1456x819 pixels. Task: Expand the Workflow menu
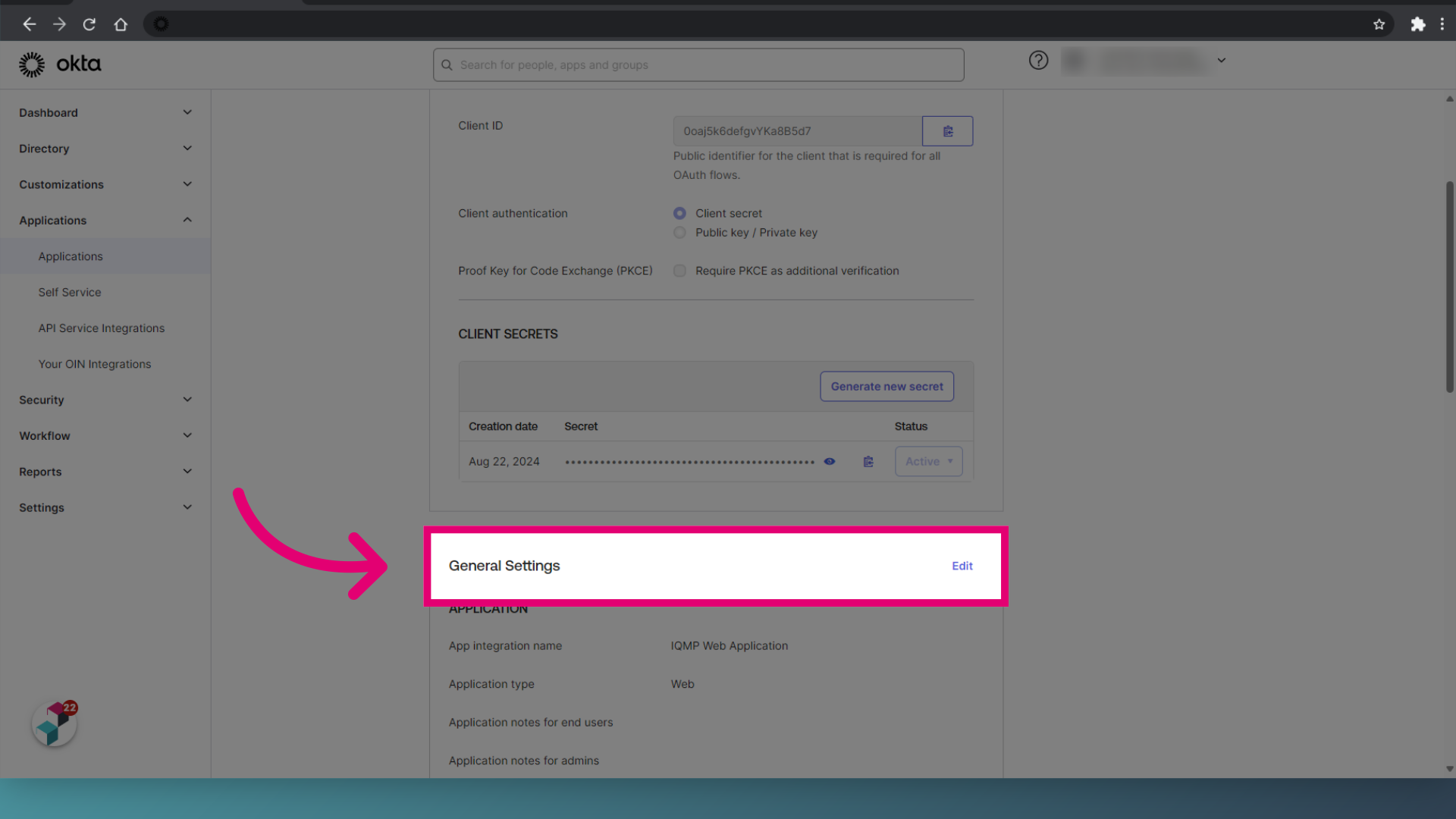click(x=105, y=436)
